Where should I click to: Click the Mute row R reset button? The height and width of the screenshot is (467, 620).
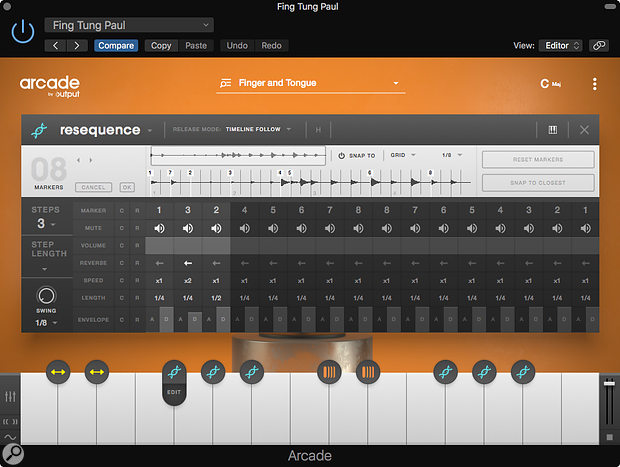click(x=137, y=228)
